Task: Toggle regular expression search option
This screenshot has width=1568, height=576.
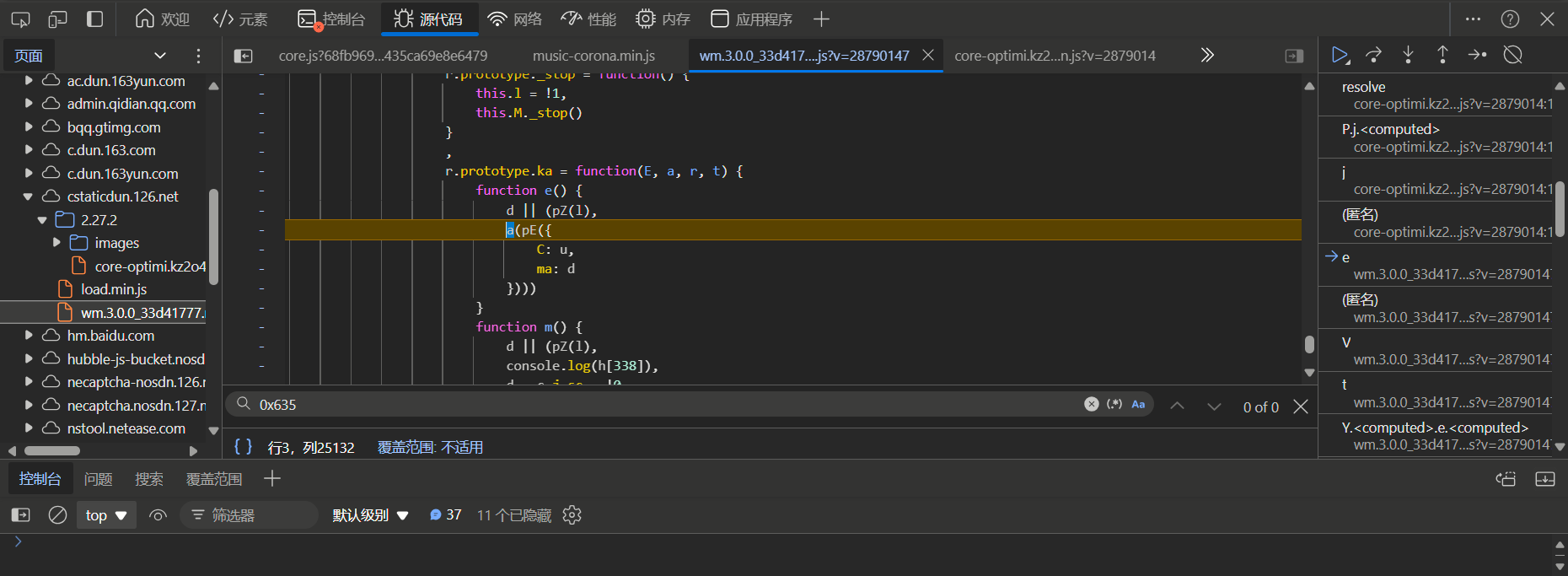Action: (1114, 405)
